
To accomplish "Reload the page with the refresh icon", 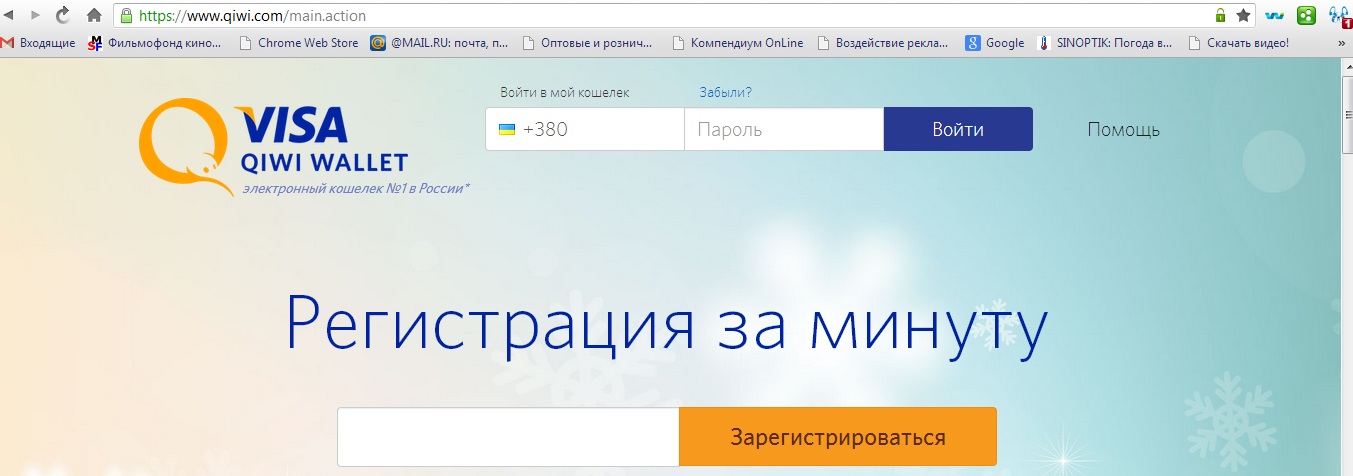I will [x=64, y=15].
